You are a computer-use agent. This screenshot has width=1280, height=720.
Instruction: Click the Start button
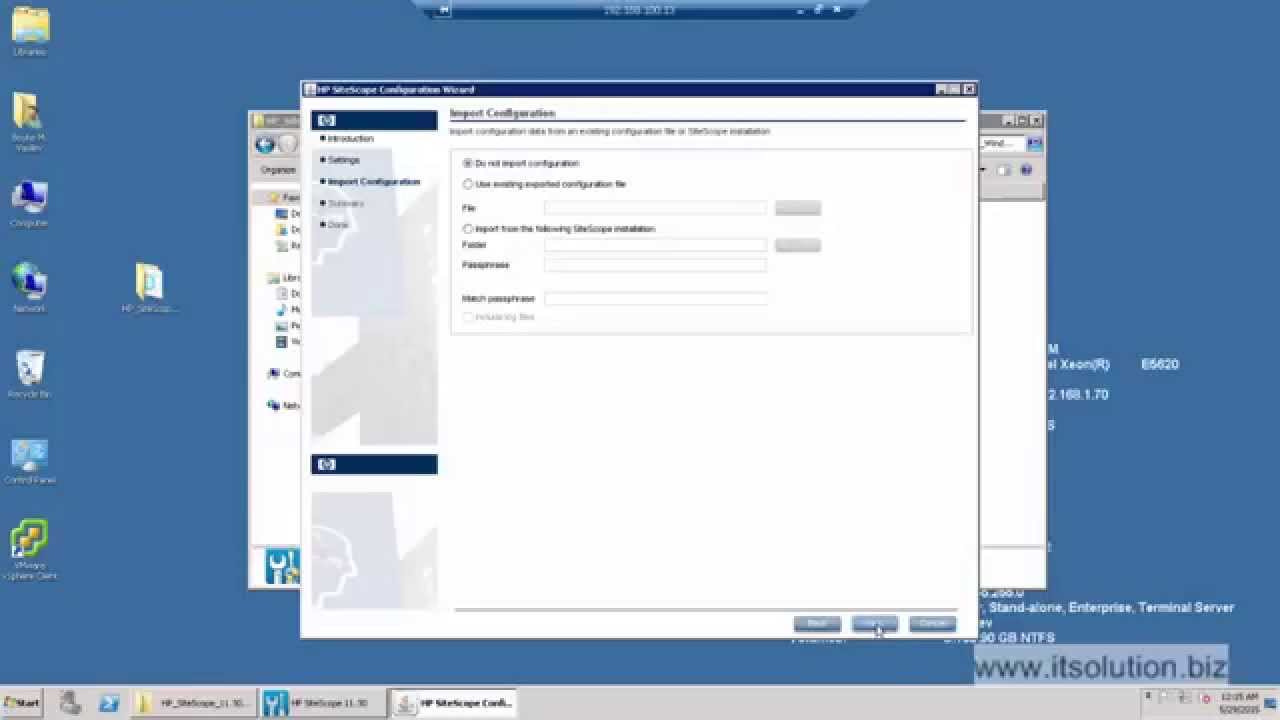[22, 702]
